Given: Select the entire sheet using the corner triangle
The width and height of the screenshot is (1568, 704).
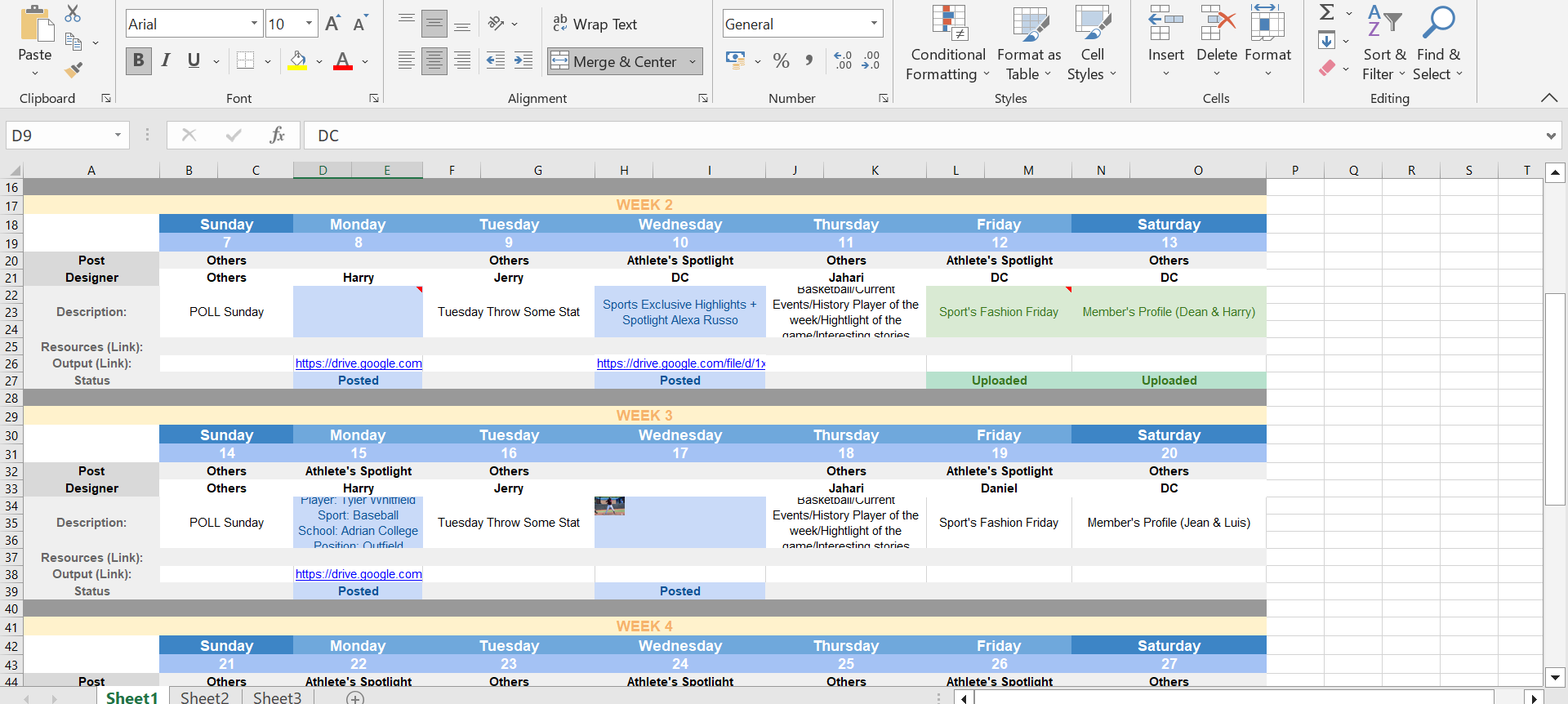Looking at the screenshot, I should click(x=14, y=171).
